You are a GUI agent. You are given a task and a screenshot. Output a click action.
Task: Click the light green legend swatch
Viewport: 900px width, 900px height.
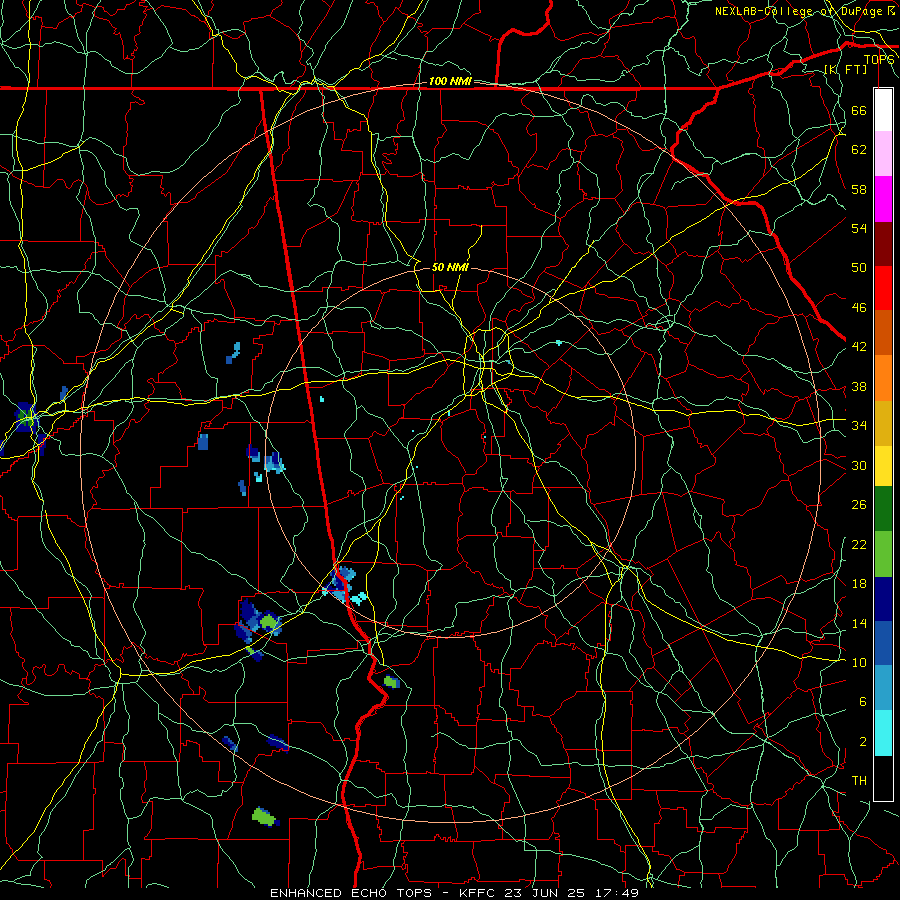pyautogui.click(x=883, y=554)
